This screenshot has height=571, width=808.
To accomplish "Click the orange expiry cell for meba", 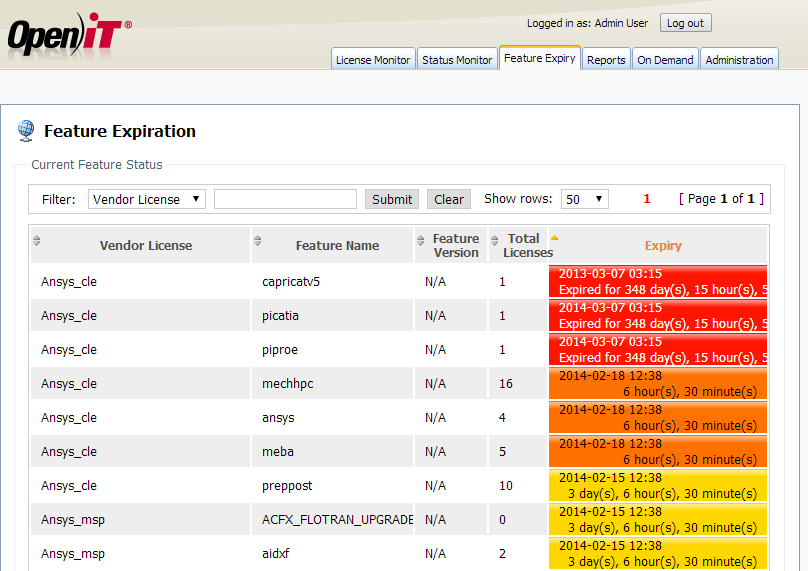I will point(658,451).
